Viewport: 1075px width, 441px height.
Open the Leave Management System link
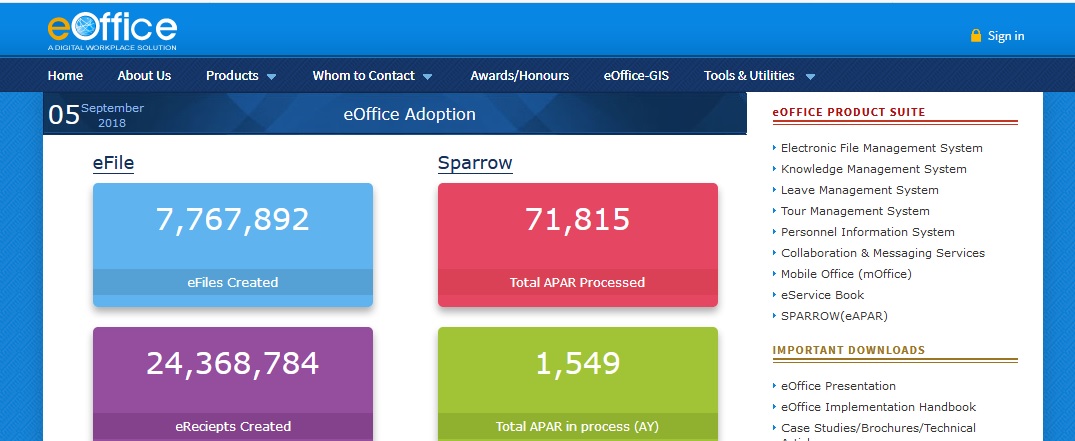pyautogui.click(x=859, y=190)
